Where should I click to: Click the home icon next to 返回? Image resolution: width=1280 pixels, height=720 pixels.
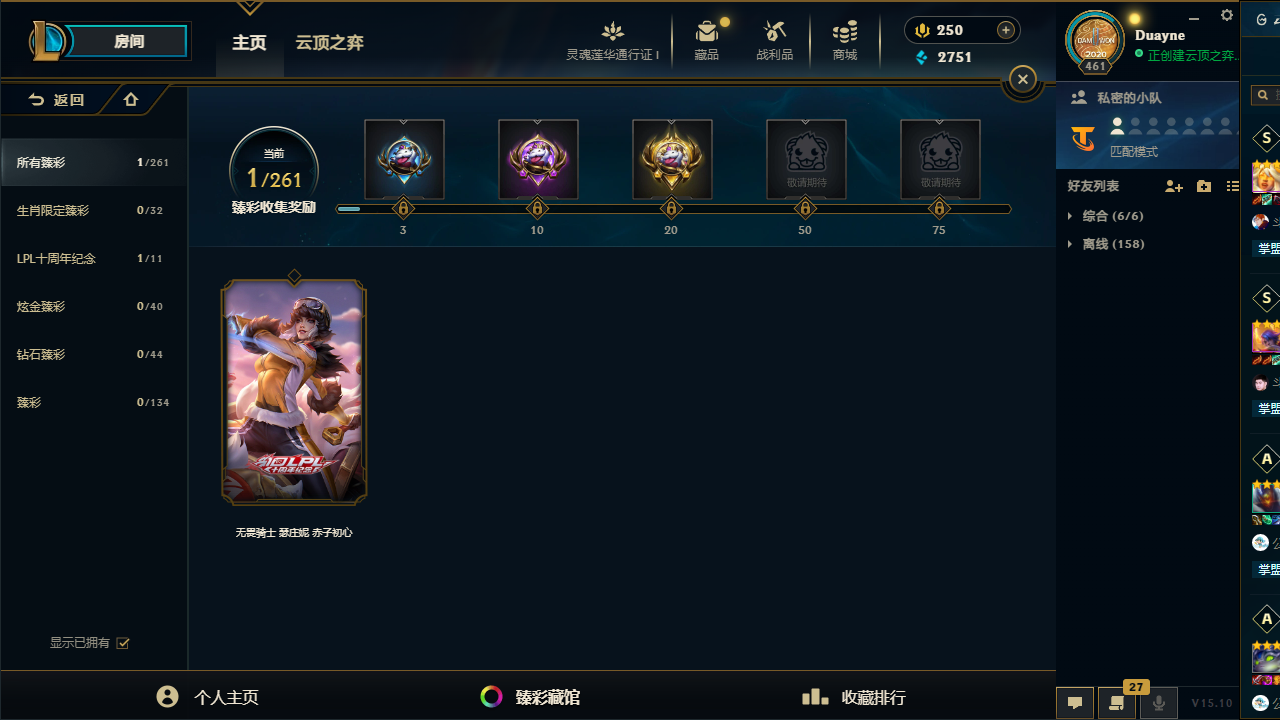(x=131, y=99)
